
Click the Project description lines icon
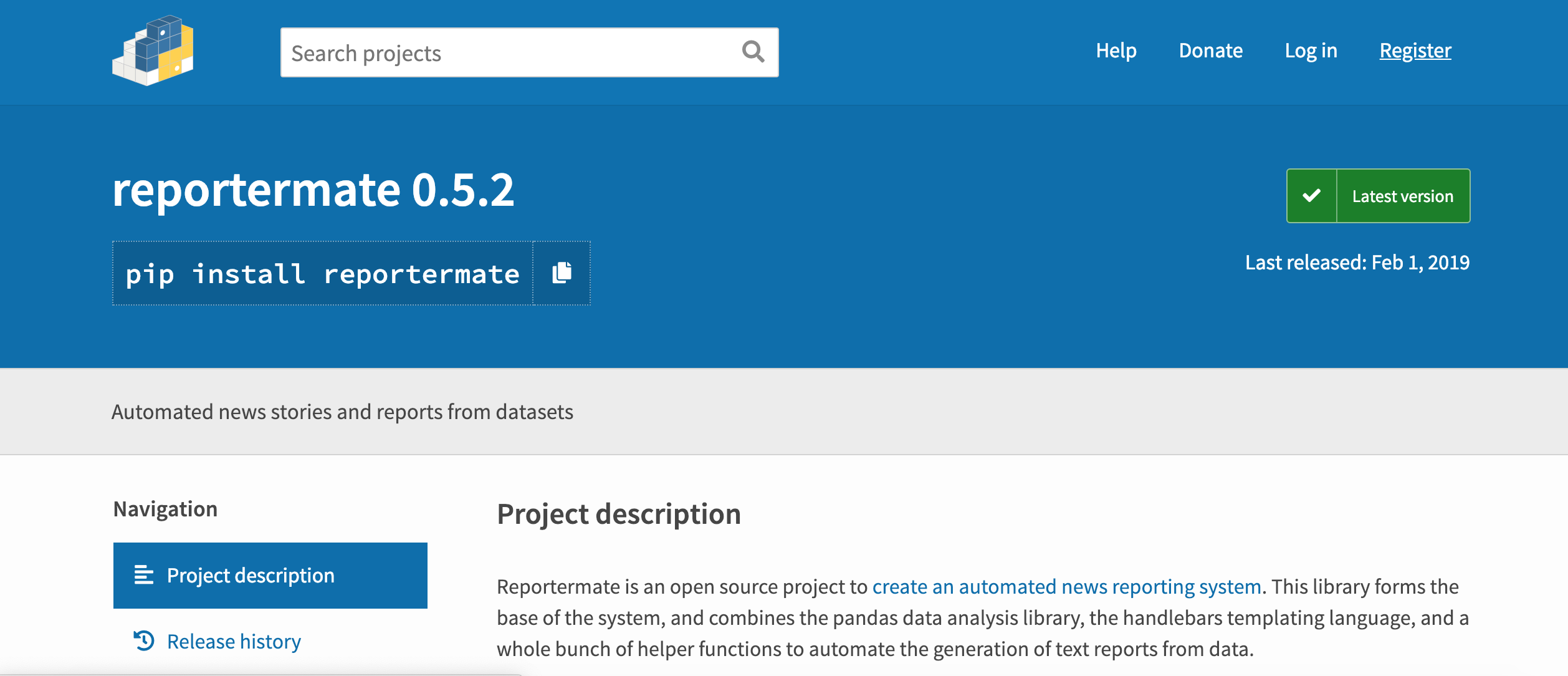coord(144,575)
